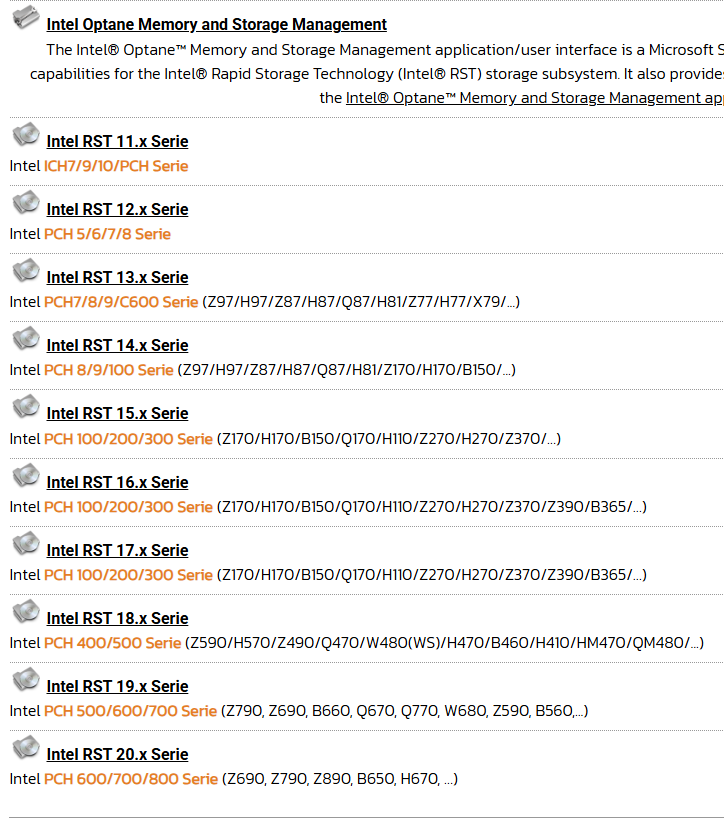The image size is (724, 818).
Task: Click the drive icon beside Intel RST 17.x Serie
Action: click(26, 544)
